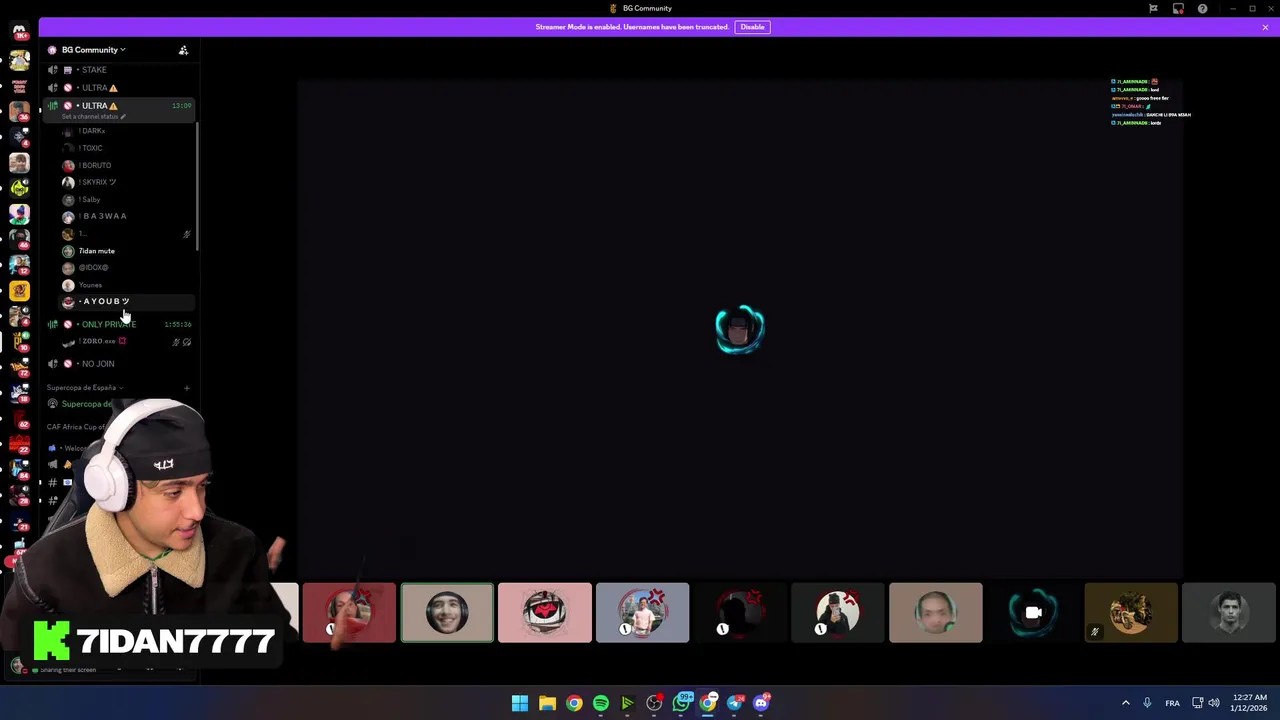Open the BG Community server dropdown
Viewport: 1280px width, 720px height.
(x=93, y=50)
